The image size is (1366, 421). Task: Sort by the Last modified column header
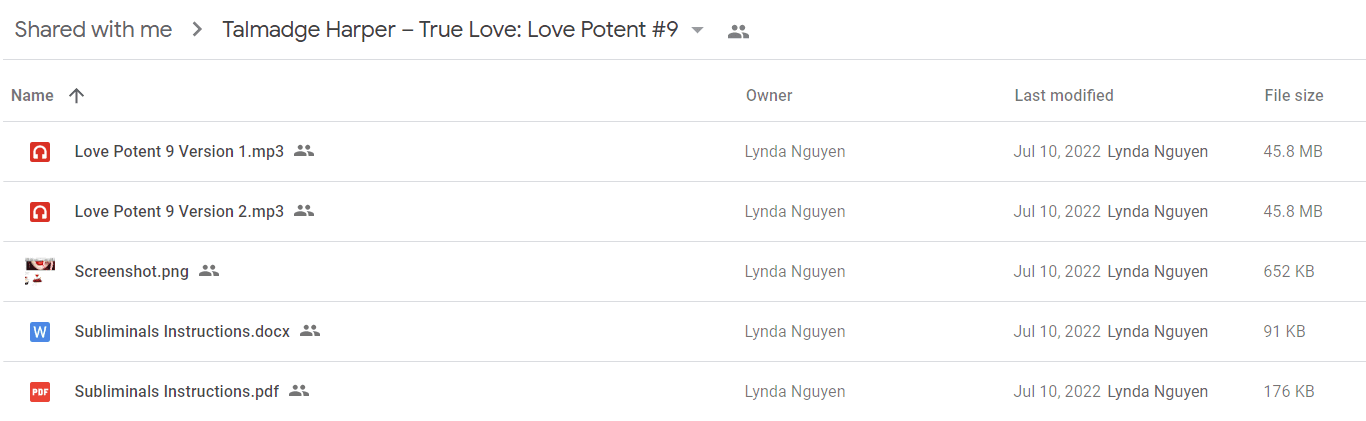click(1064, 96)
